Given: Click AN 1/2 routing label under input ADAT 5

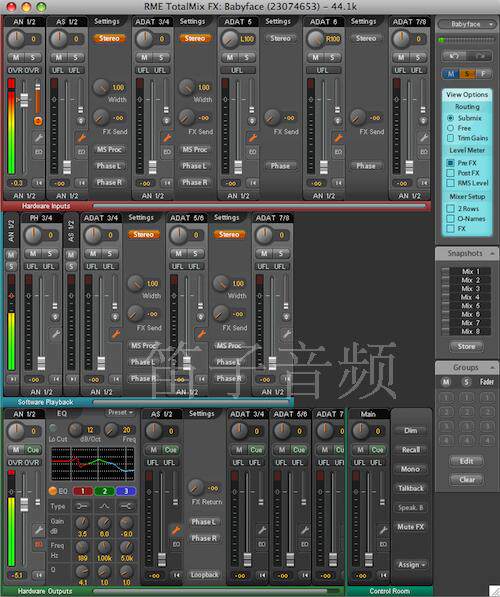Looking at the screenshot, I should pyautogui.click(x=238, y=196).
